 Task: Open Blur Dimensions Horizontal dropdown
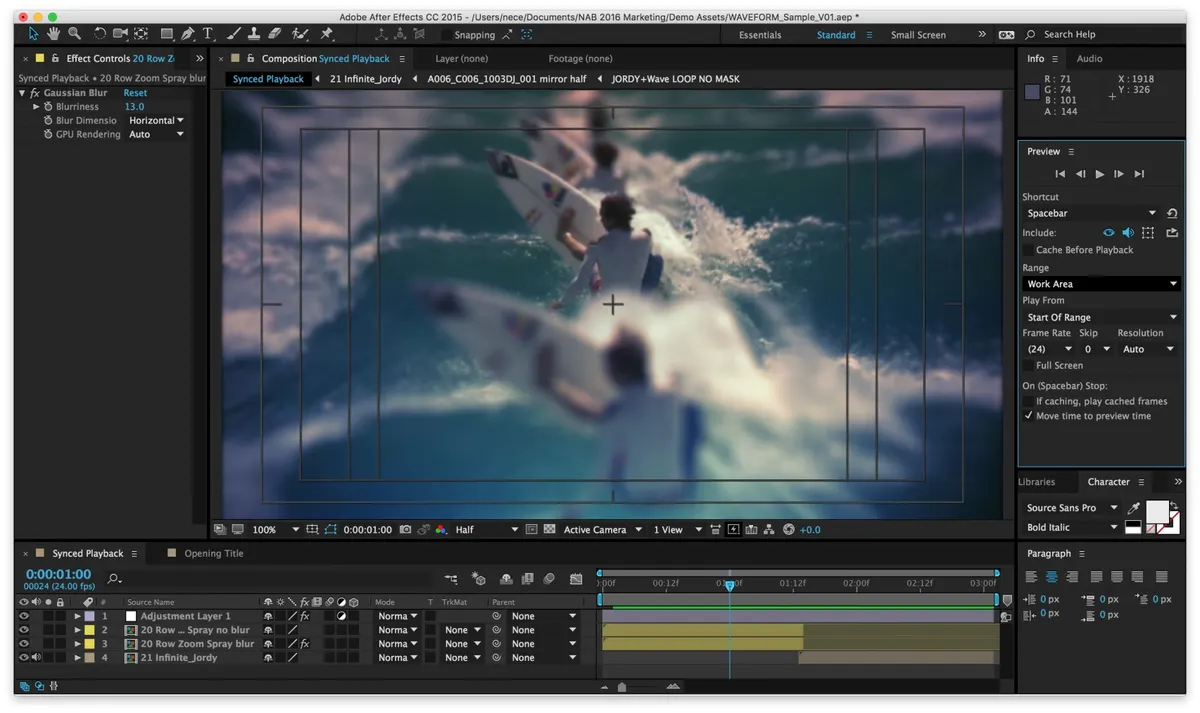(157, 120)
